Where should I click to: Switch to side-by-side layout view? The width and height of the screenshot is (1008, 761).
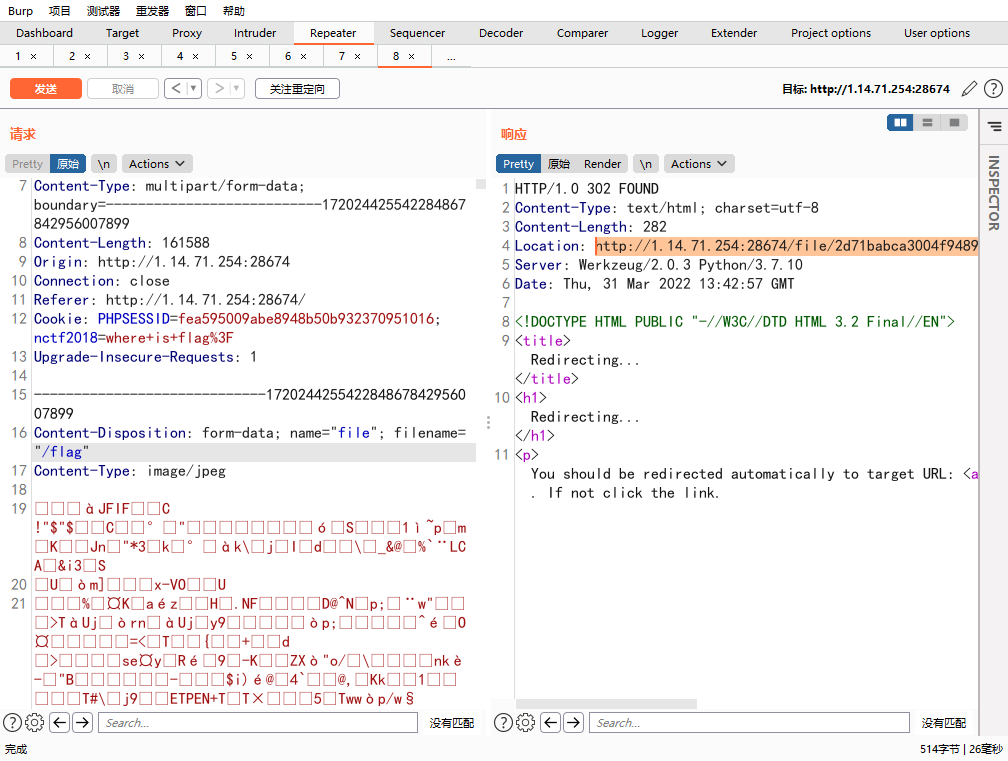pyautogui.click(x=900, y=122)
